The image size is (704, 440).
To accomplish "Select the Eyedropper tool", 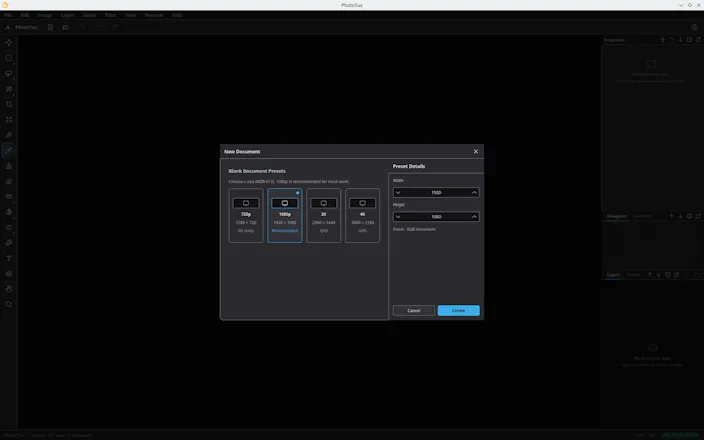I will 9,135.
